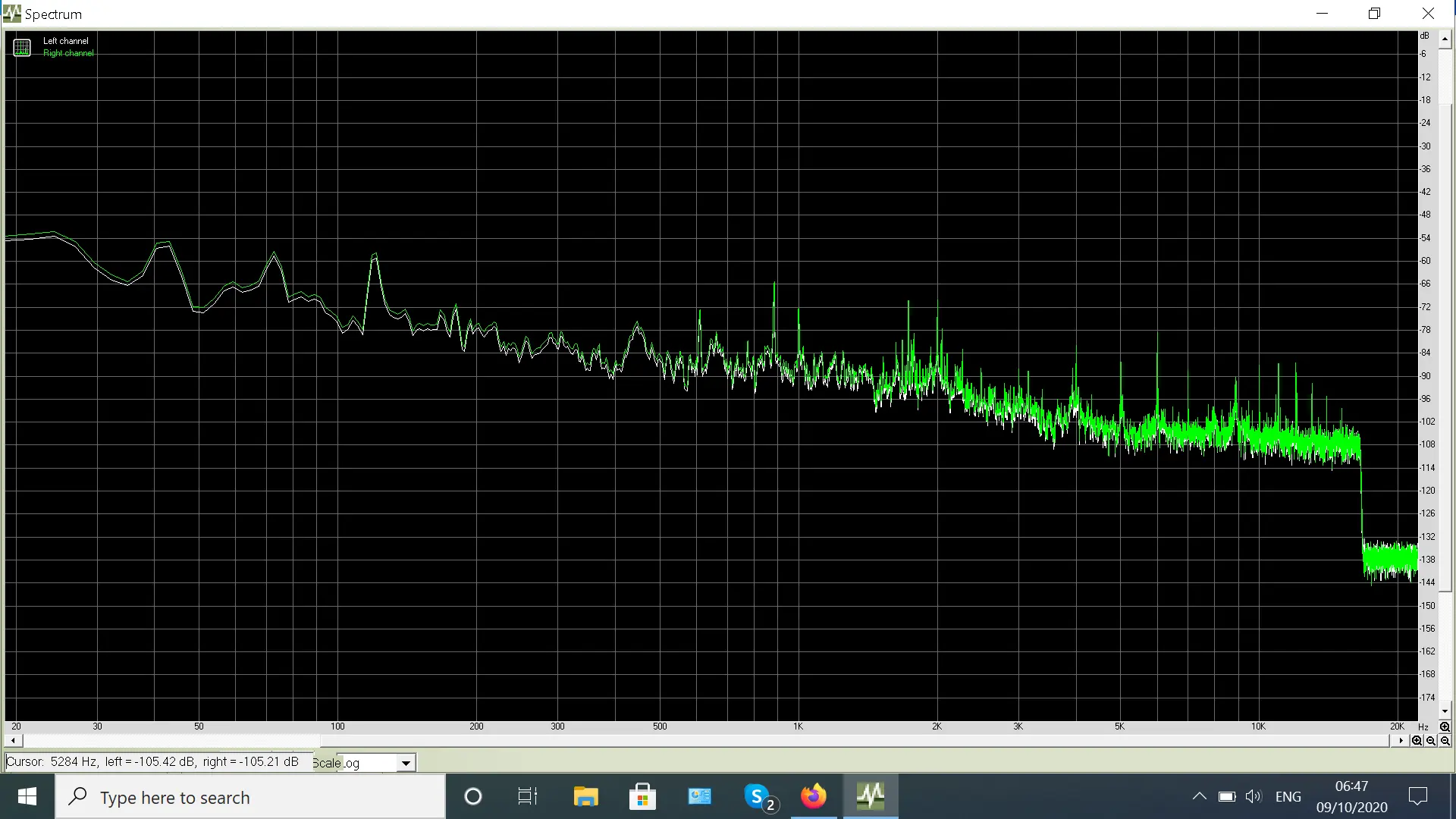The height and width of the screenshot is (819, 1456).
Task: Toggle the Left channel legend label
Action: (x=65, y=41)
